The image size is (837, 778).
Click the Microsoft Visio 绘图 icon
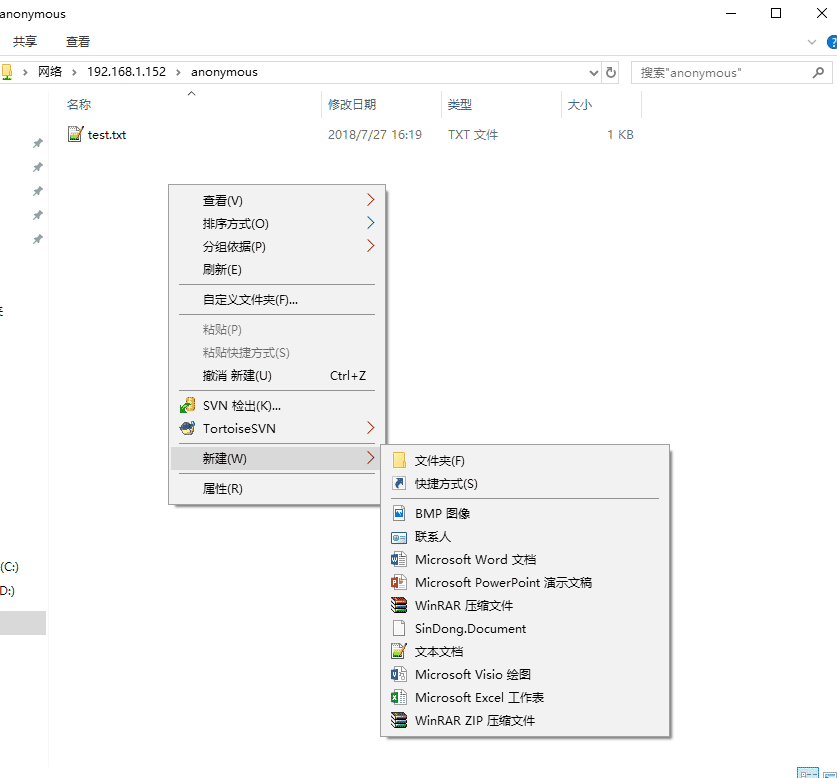(399, 674)
